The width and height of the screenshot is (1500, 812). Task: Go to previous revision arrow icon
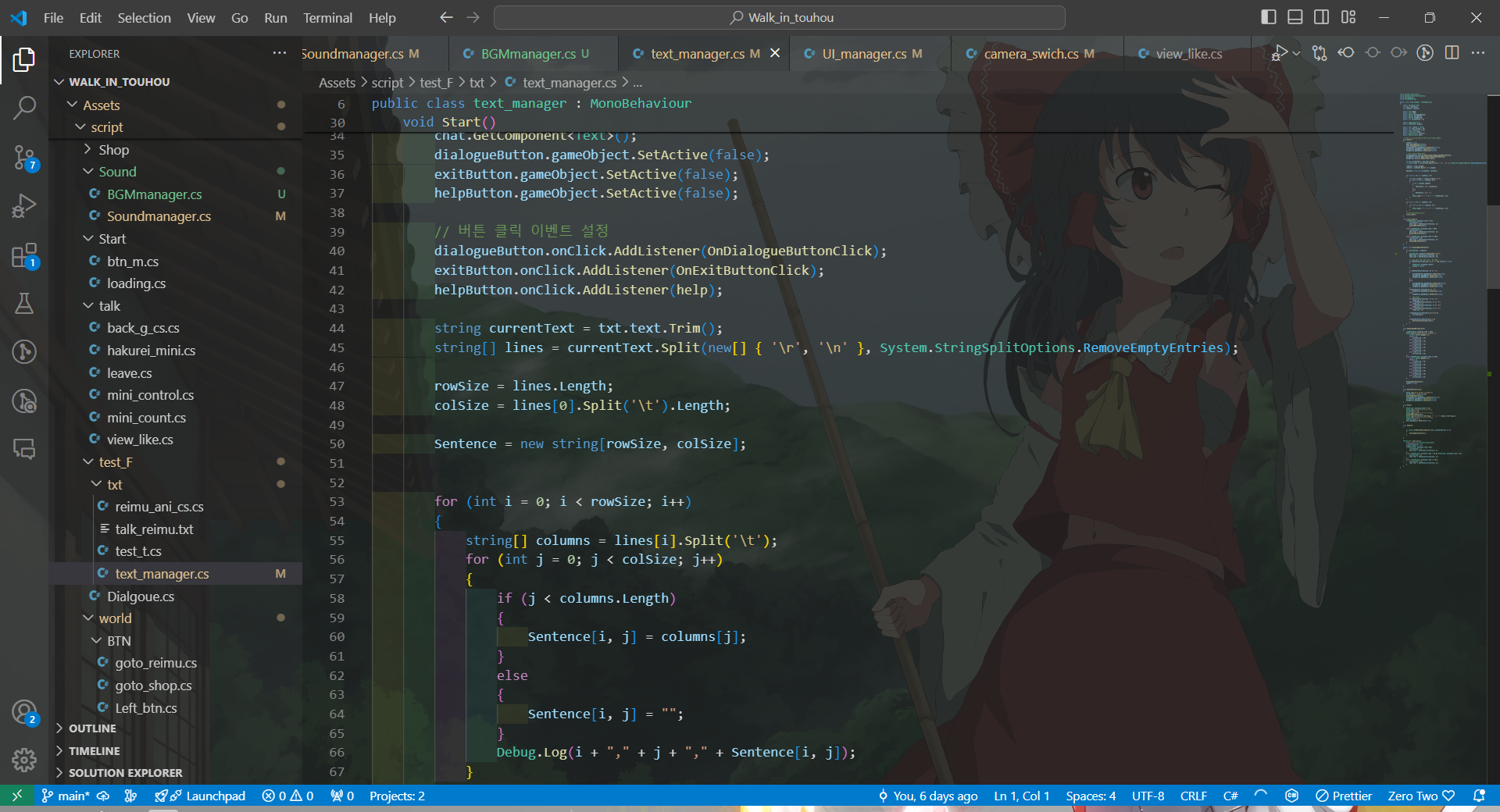coord(1346,53)
